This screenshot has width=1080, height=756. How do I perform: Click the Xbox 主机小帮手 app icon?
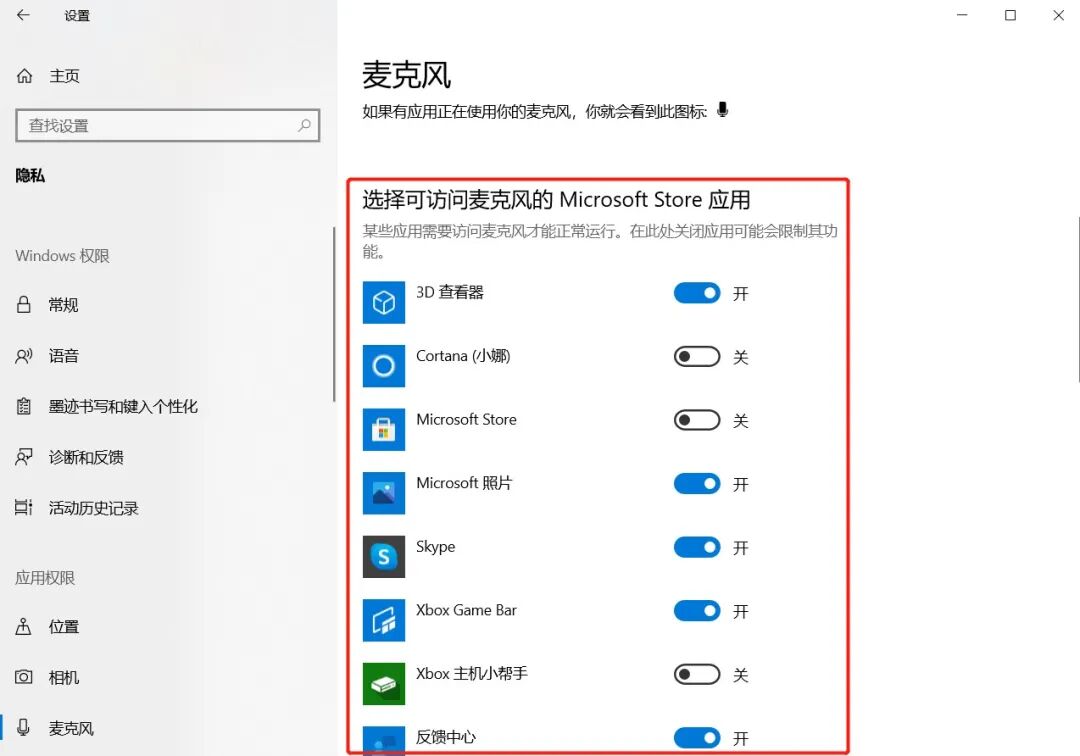384,684
